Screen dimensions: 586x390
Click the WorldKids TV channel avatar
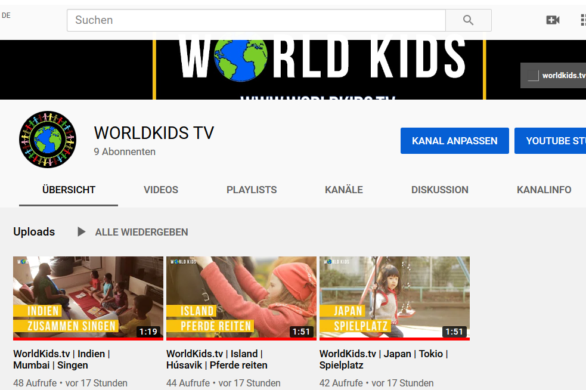(x=47, y=139)
